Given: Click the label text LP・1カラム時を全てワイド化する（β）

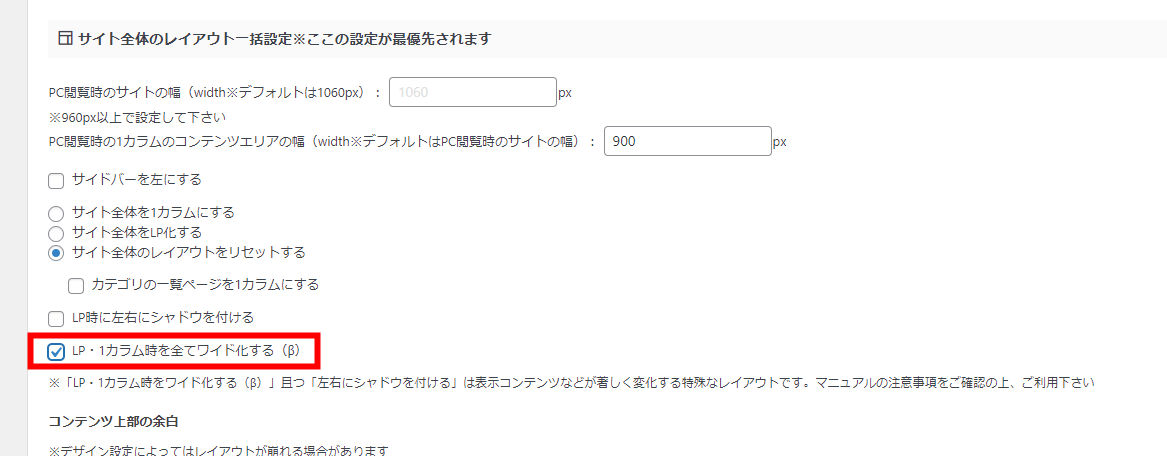Looking at the screenshot, I should point(186,350).
